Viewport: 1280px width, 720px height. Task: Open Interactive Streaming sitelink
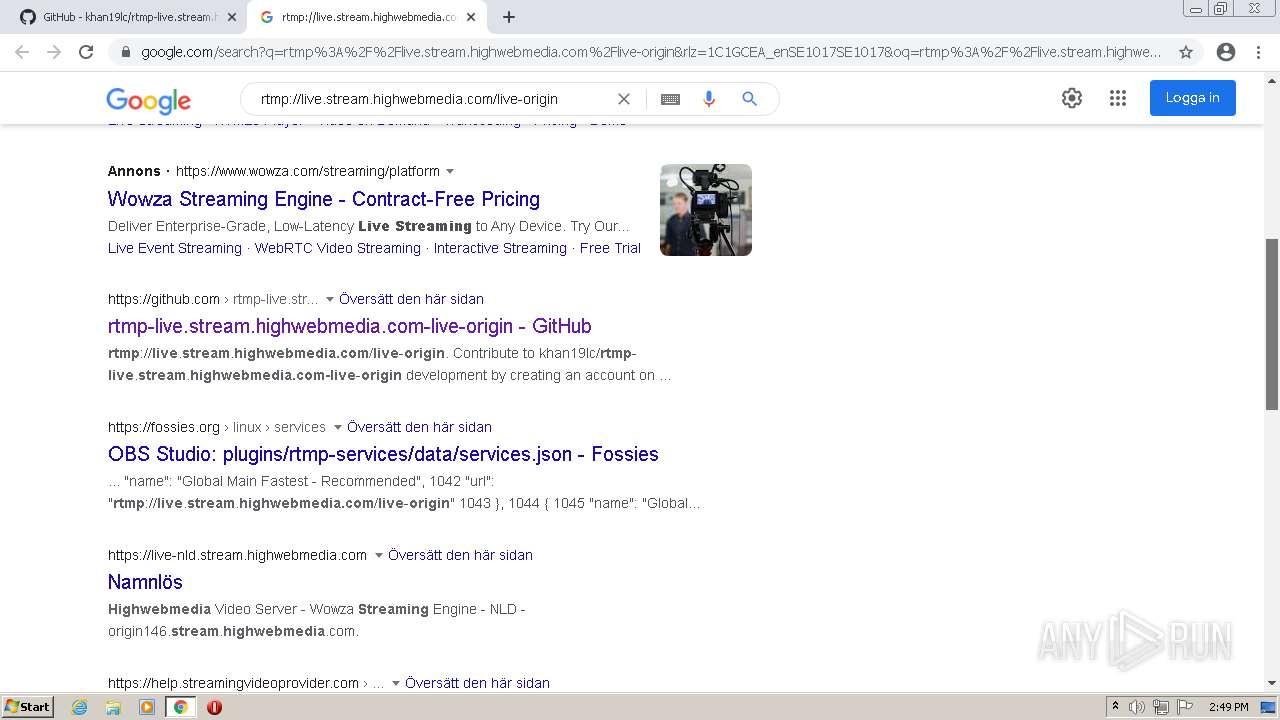coord(500,248)
